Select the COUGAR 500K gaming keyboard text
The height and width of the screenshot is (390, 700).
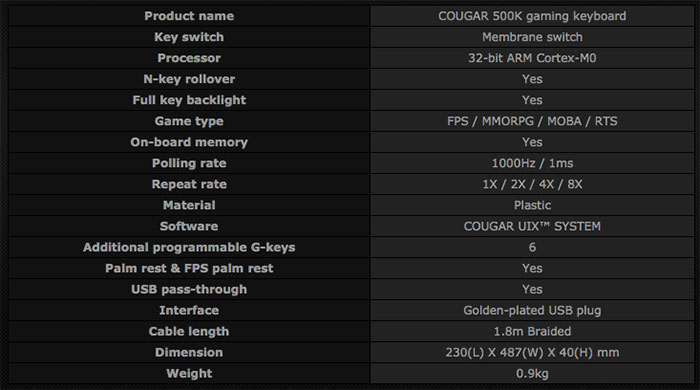(x=532, y=16)
